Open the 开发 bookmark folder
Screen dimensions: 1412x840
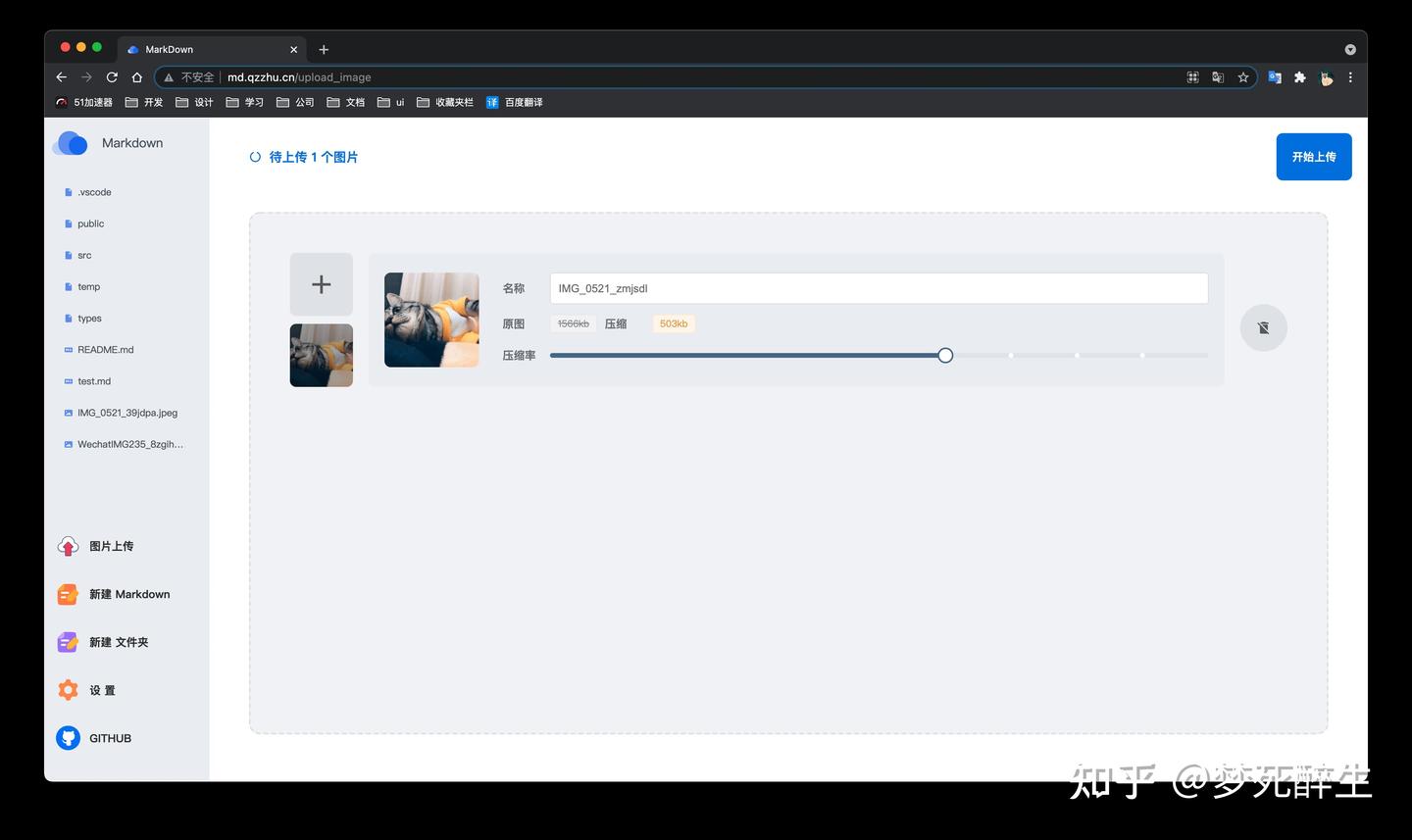[143, 102]
